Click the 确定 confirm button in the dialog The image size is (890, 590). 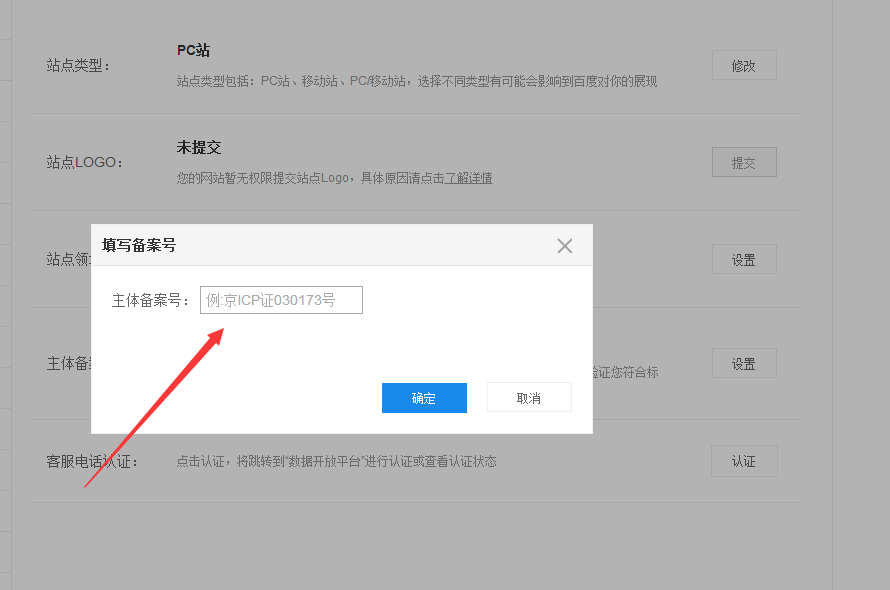click(424, 397)
